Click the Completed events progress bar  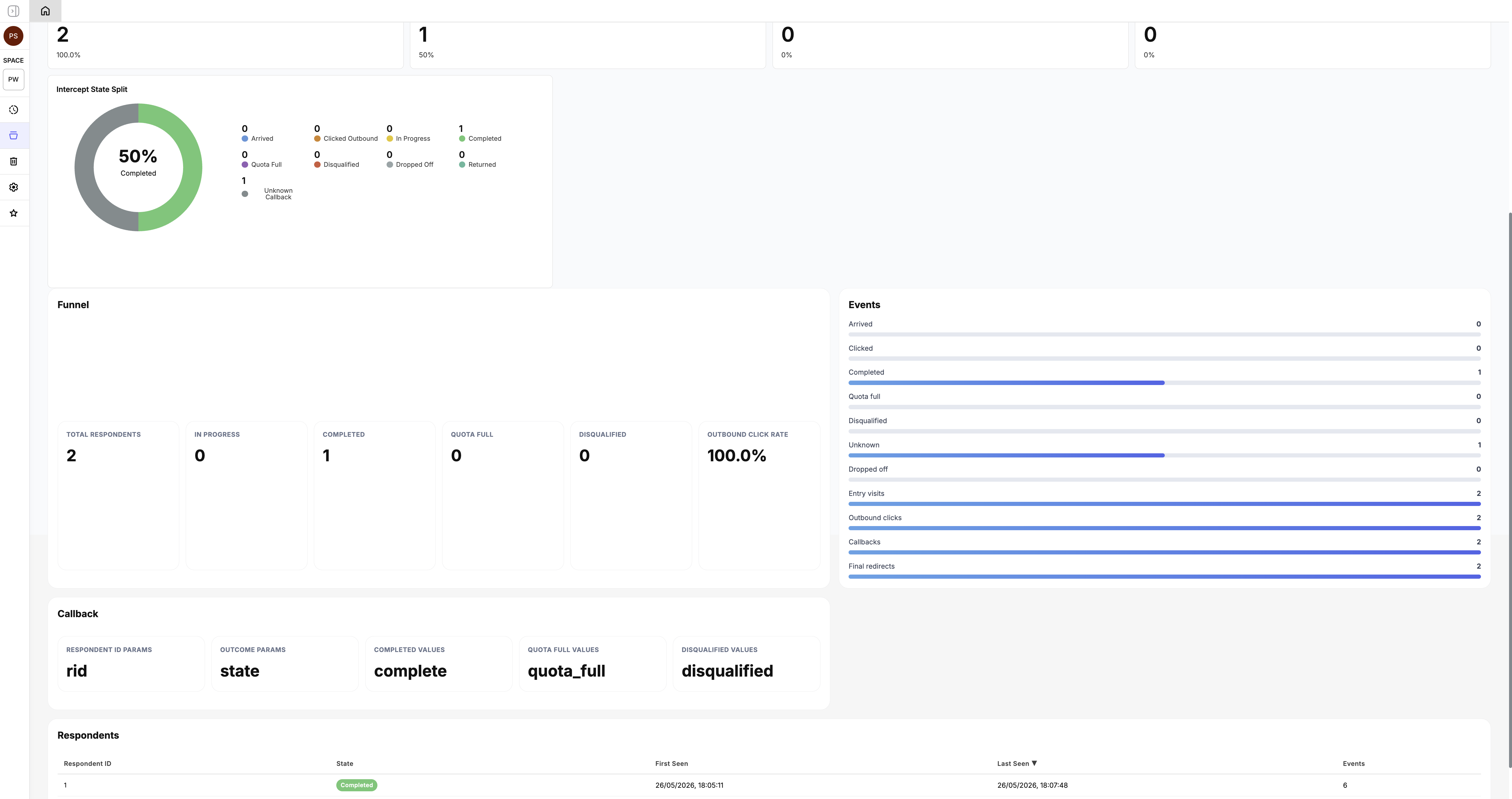pos(1164,383)
